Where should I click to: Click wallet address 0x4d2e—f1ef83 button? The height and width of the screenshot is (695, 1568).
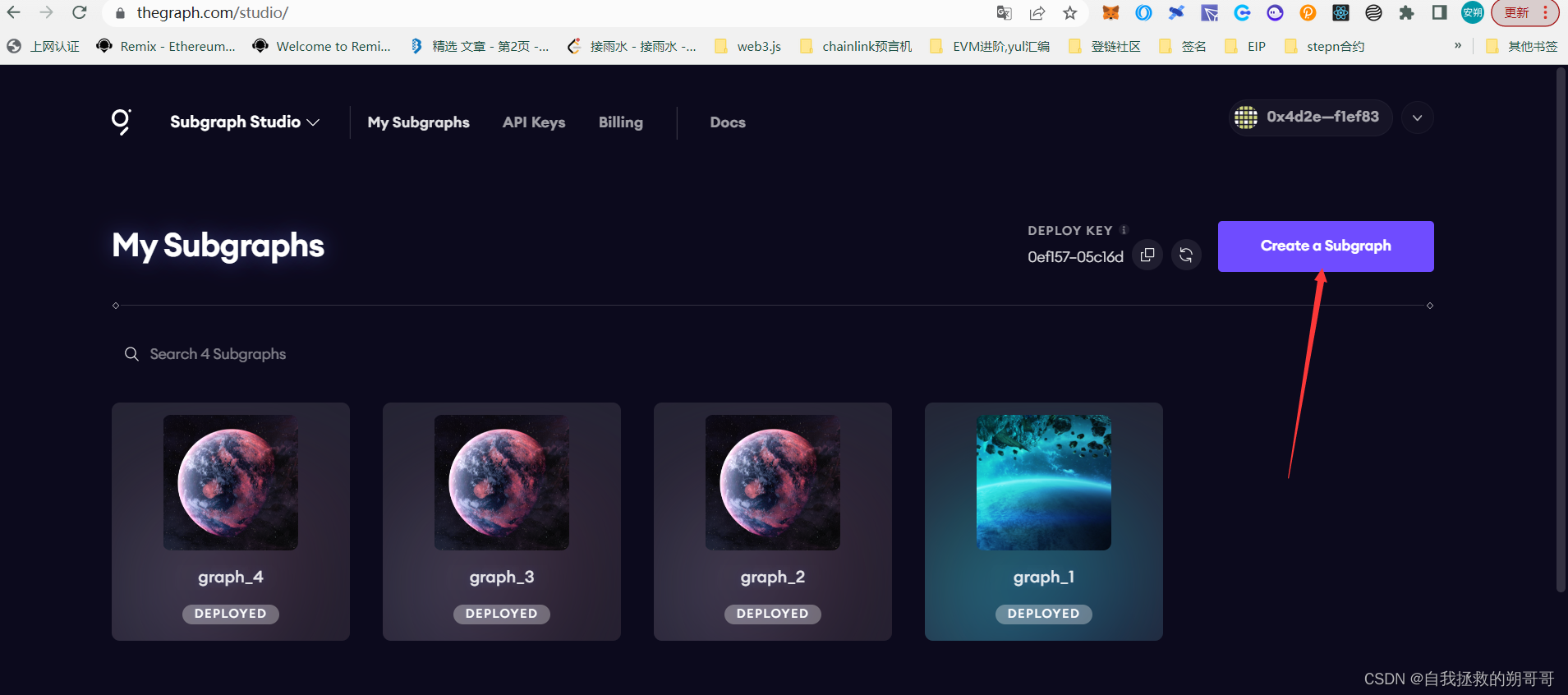(x=1310, y=117)
